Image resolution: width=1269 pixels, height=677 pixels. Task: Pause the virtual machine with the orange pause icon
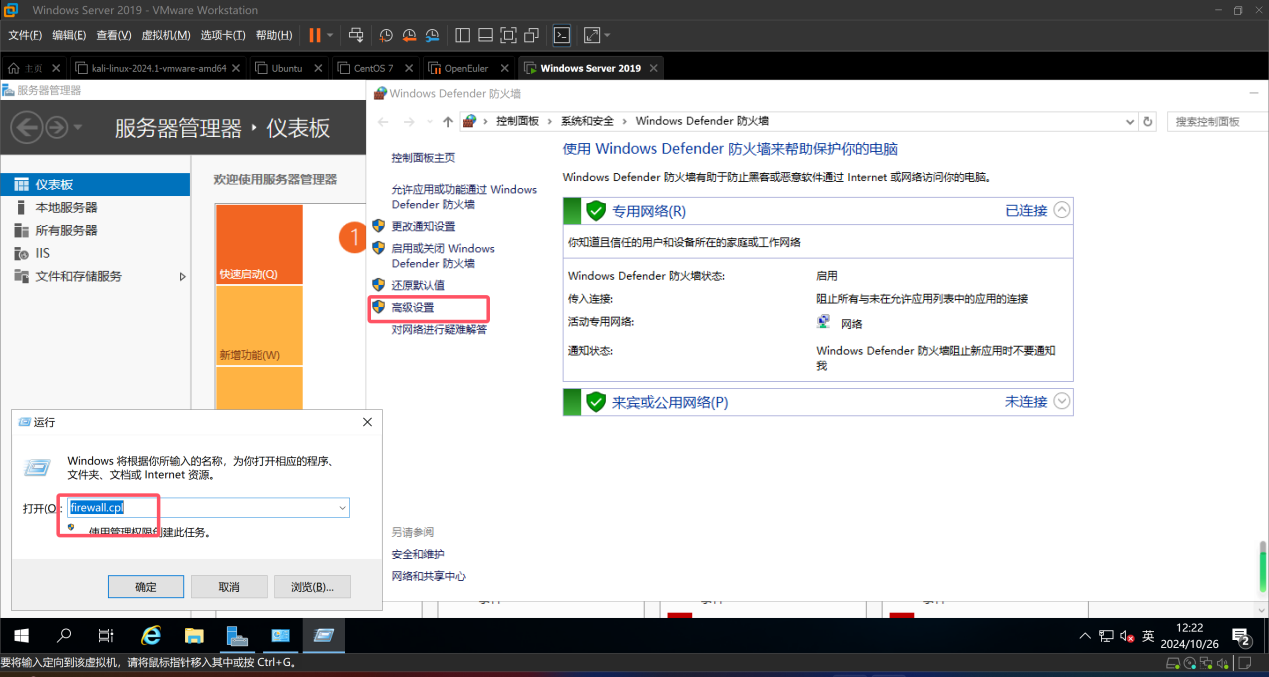coord(315,35)
